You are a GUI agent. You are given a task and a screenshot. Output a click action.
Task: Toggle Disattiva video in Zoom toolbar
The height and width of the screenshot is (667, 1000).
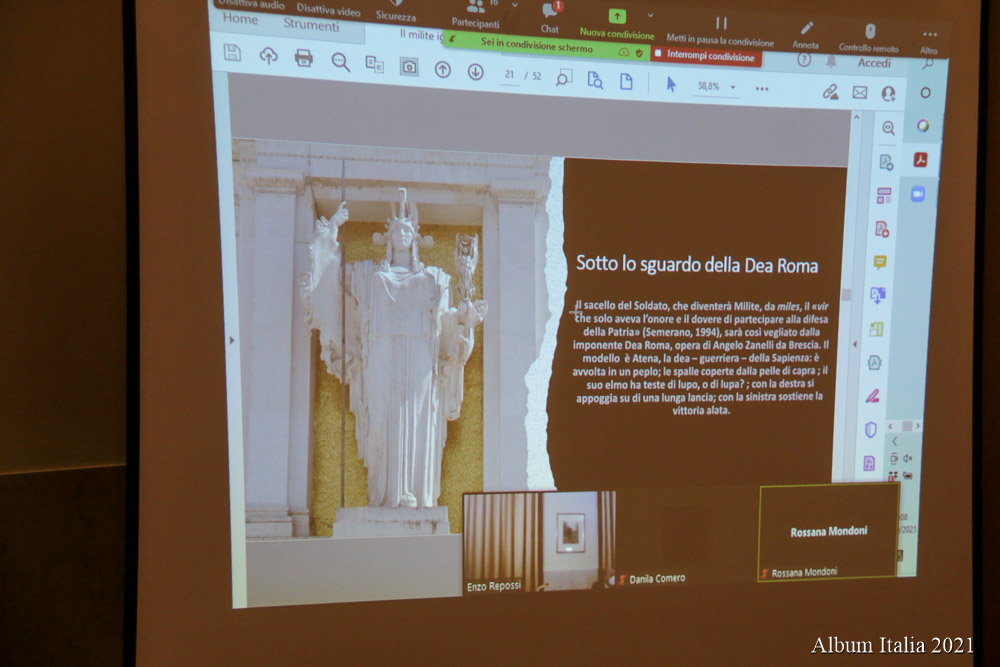(328, 9)
